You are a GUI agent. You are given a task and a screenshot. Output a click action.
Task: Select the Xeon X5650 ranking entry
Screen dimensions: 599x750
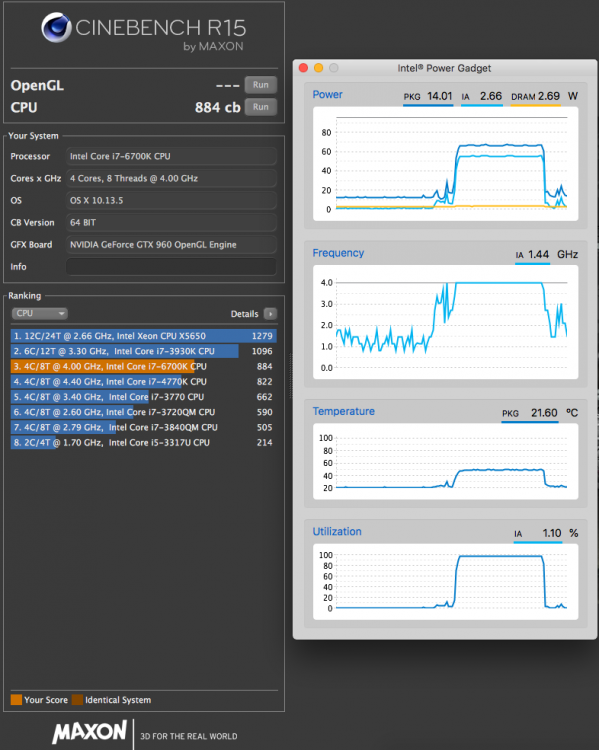click(143, 336)
